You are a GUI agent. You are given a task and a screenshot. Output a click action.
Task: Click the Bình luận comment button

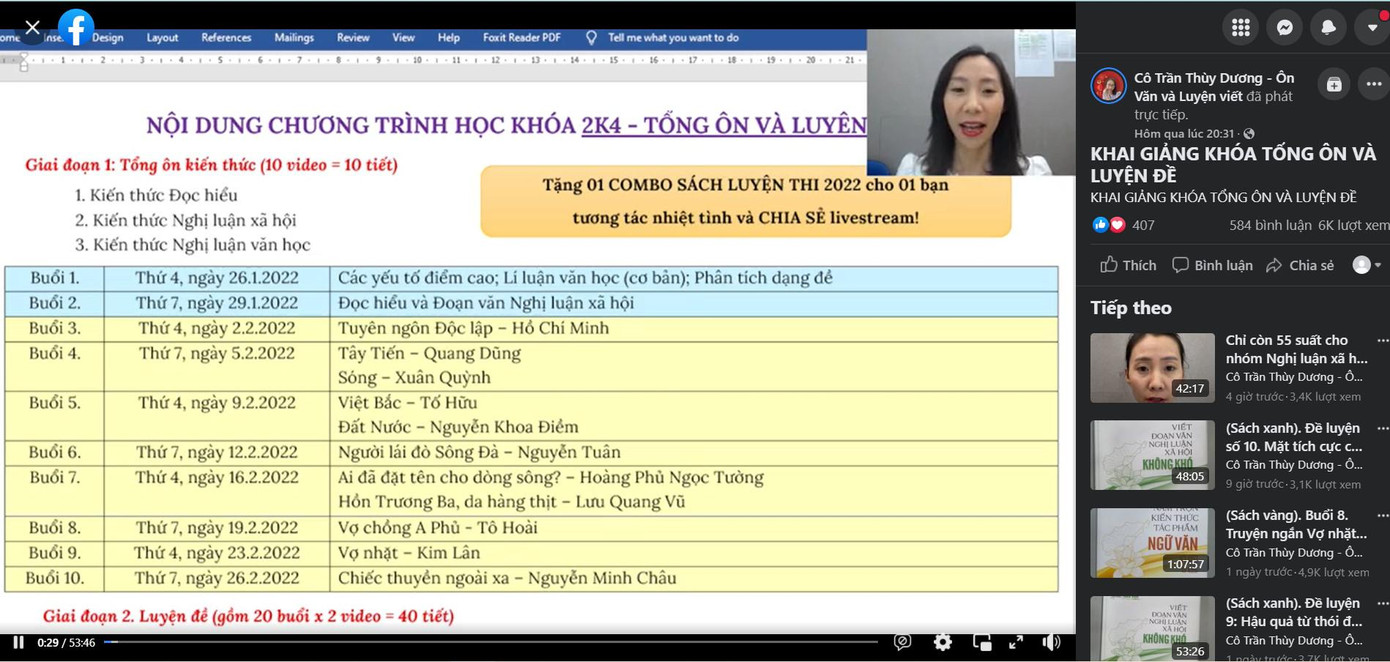pyautogui.click(x=1212, y=265)
